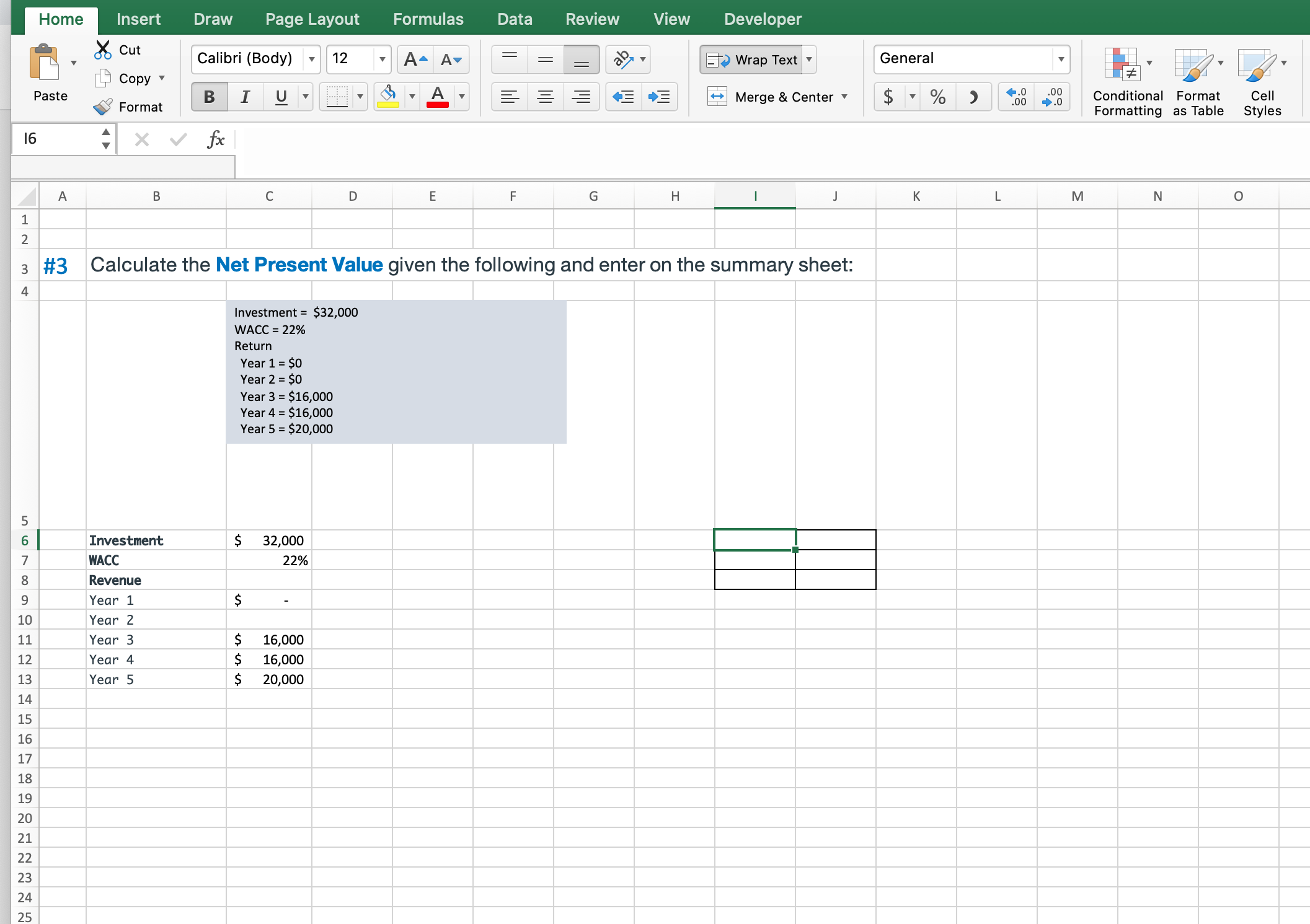The height and width of the screenshot is (924, 1310).
Task: Click the Cut scissors icon
Action: [103, 50]
